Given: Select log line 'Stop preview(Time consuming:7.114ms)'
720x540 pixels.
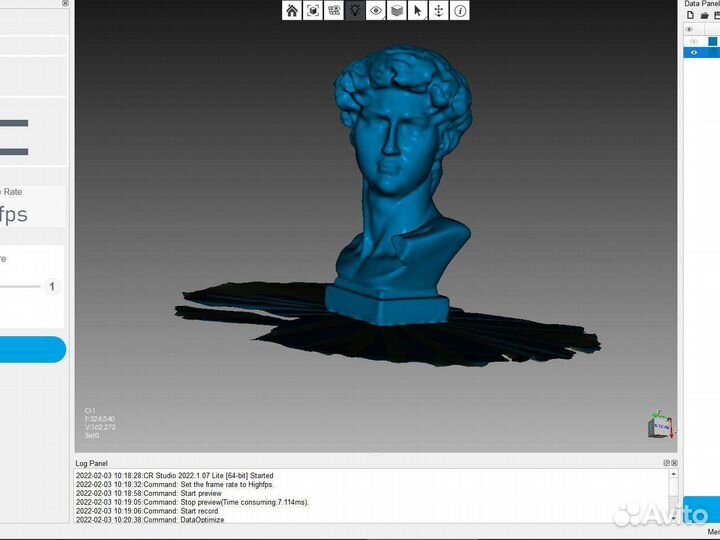Looking at the screenshot, I should point(193,502).
